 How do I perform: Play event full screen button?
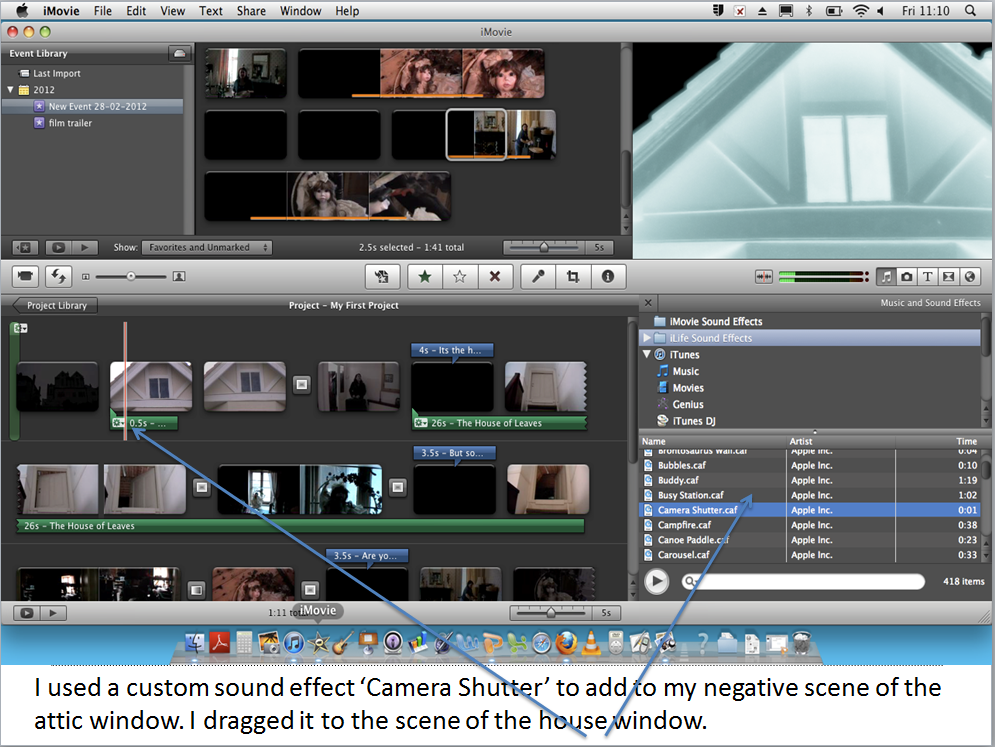58,248
